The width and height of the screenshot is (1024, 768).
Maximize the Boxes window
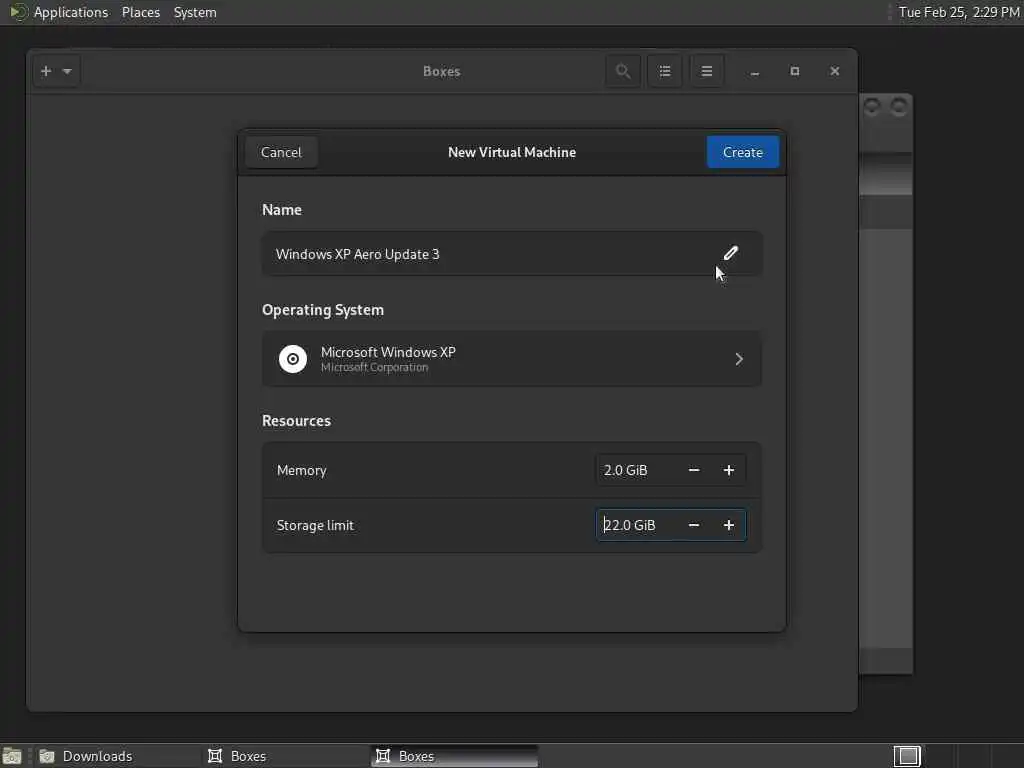(x=795, y=71)
